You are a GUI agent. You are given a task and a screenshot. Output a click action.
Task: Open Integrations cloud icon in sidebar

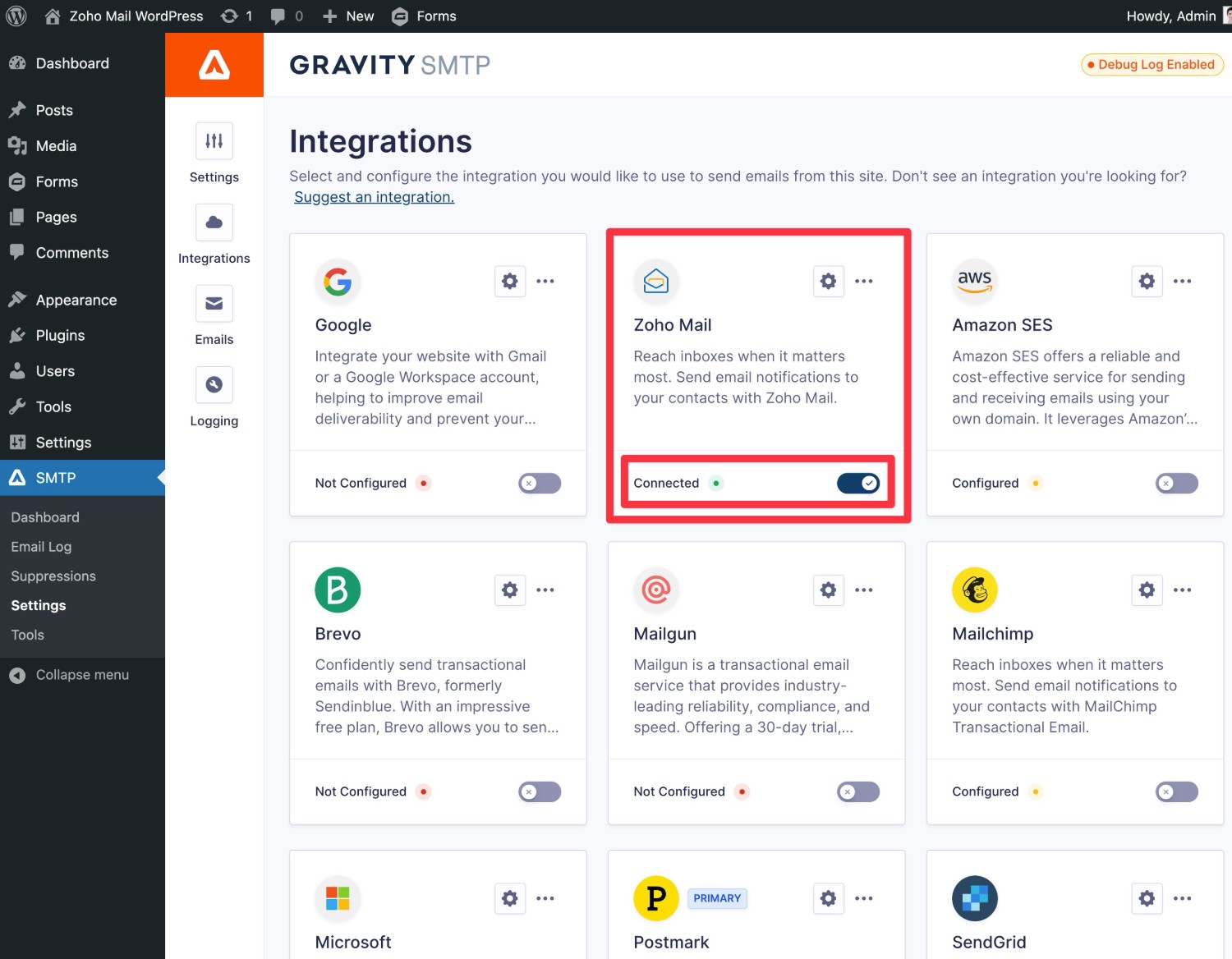(x=214, y=223)
